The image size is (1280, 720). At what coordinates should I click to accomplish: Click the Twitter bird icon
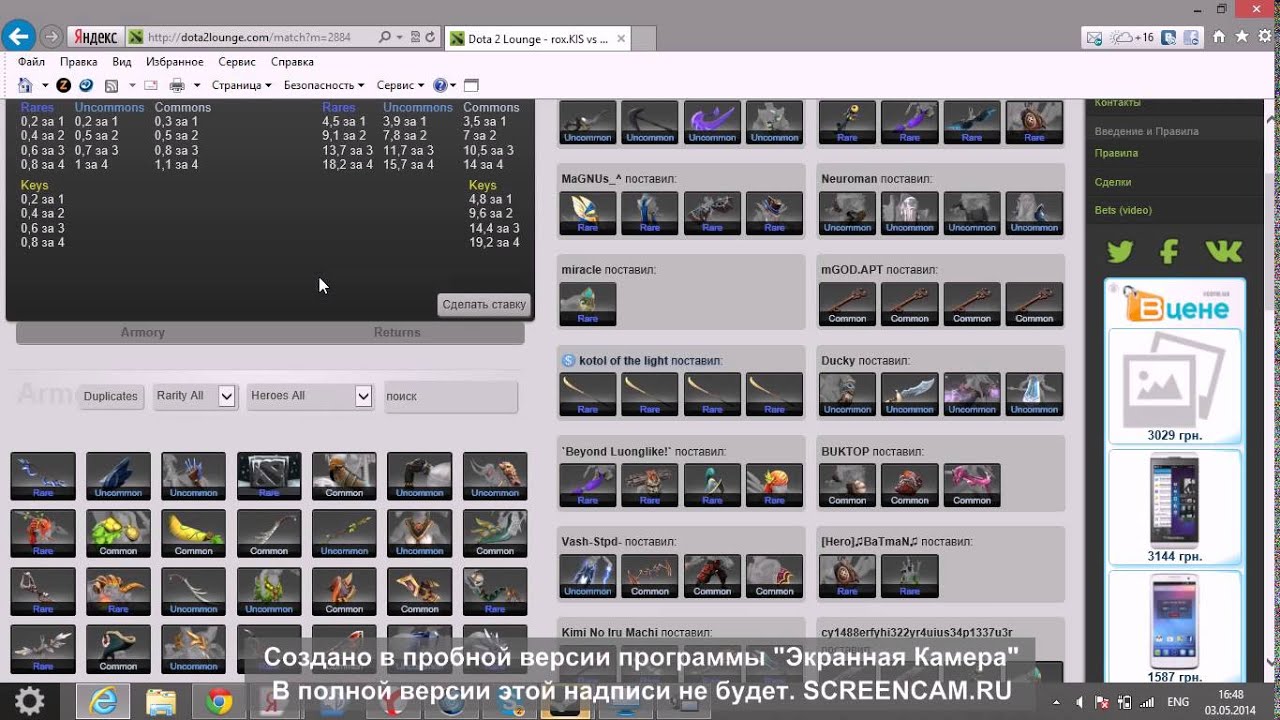[1119, 251]
